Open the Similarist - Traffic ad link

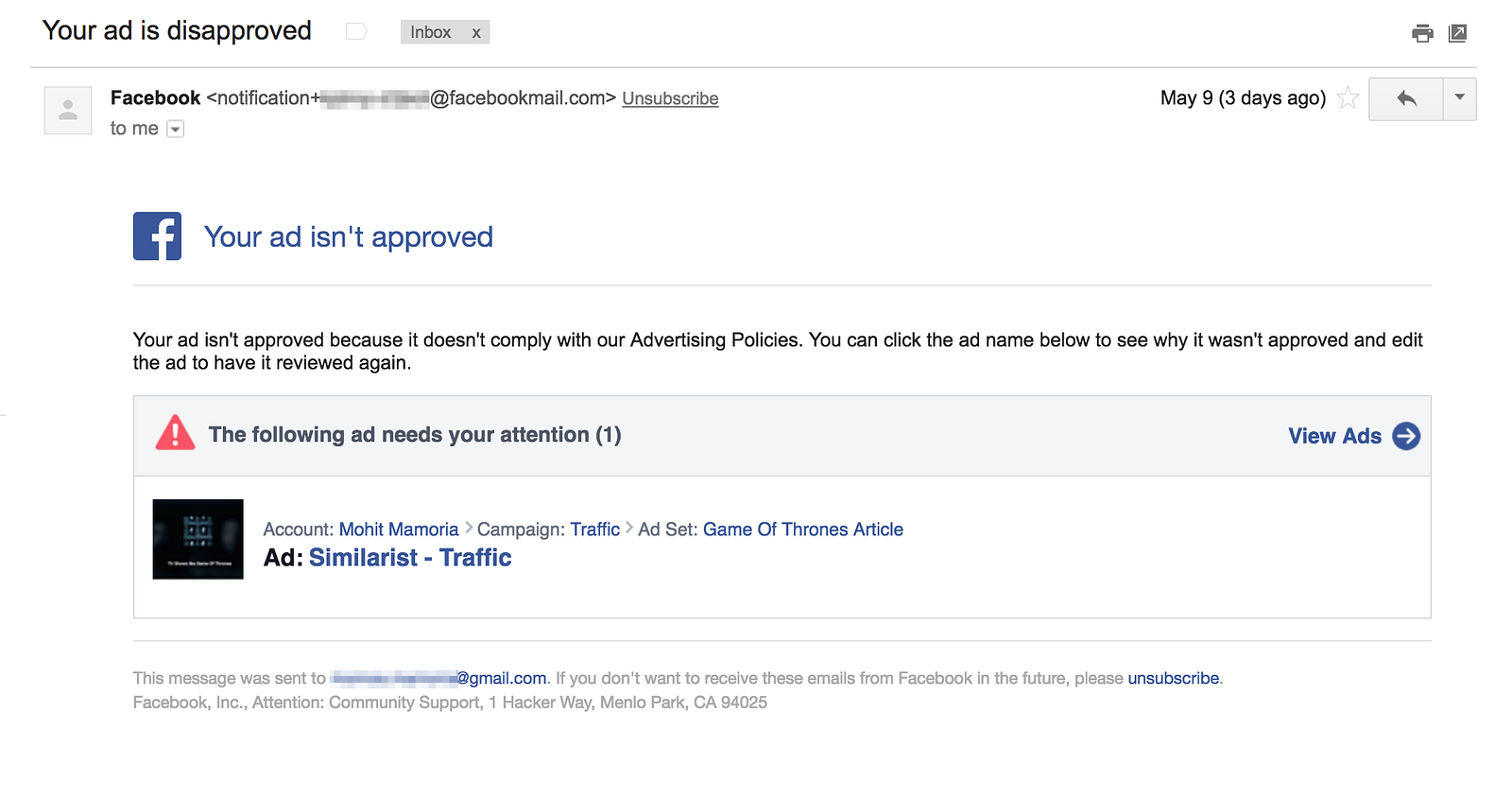(x=410, y=558)
